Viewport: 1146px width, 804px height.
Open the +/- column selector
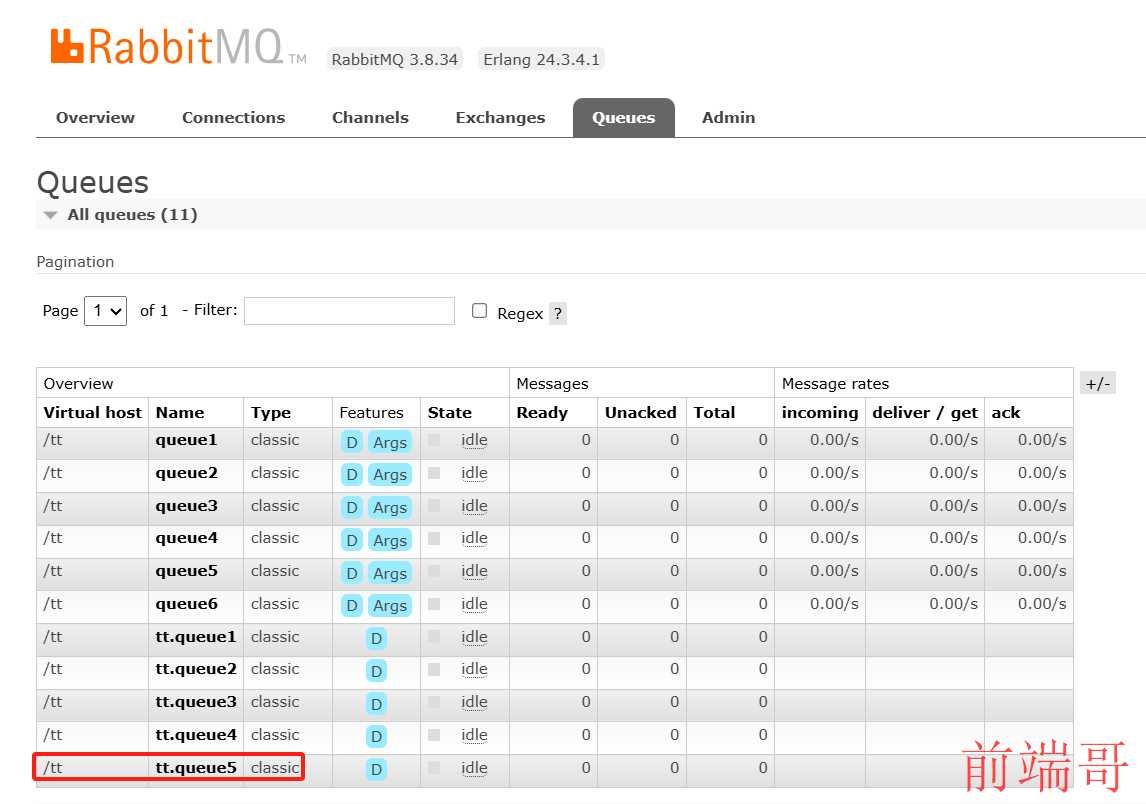click(x=1097, y=383)
